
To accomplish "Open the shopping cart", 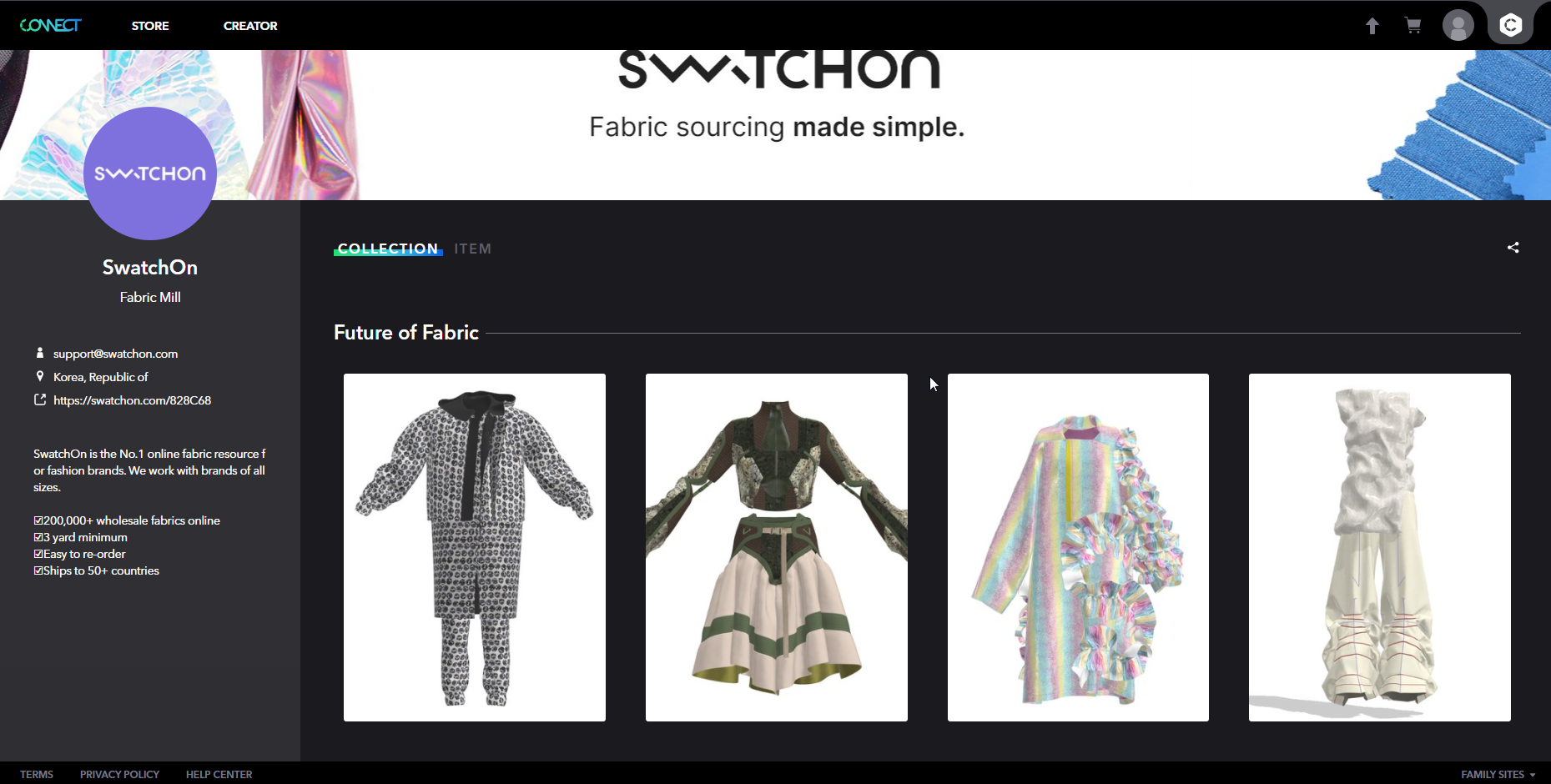I will click(1413, 26).
